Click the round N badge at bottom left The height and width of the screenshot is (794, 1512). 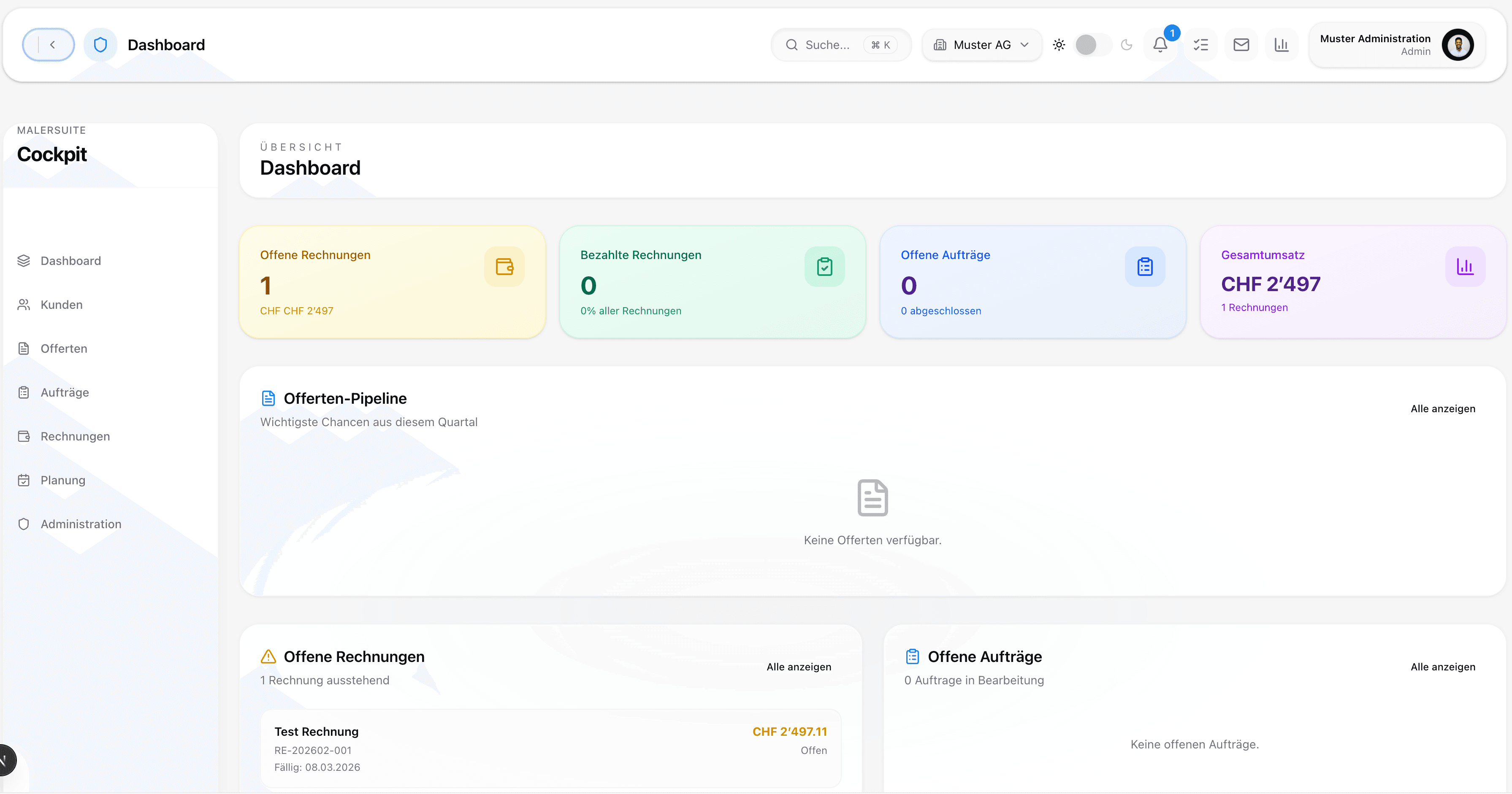coord(5,760)
